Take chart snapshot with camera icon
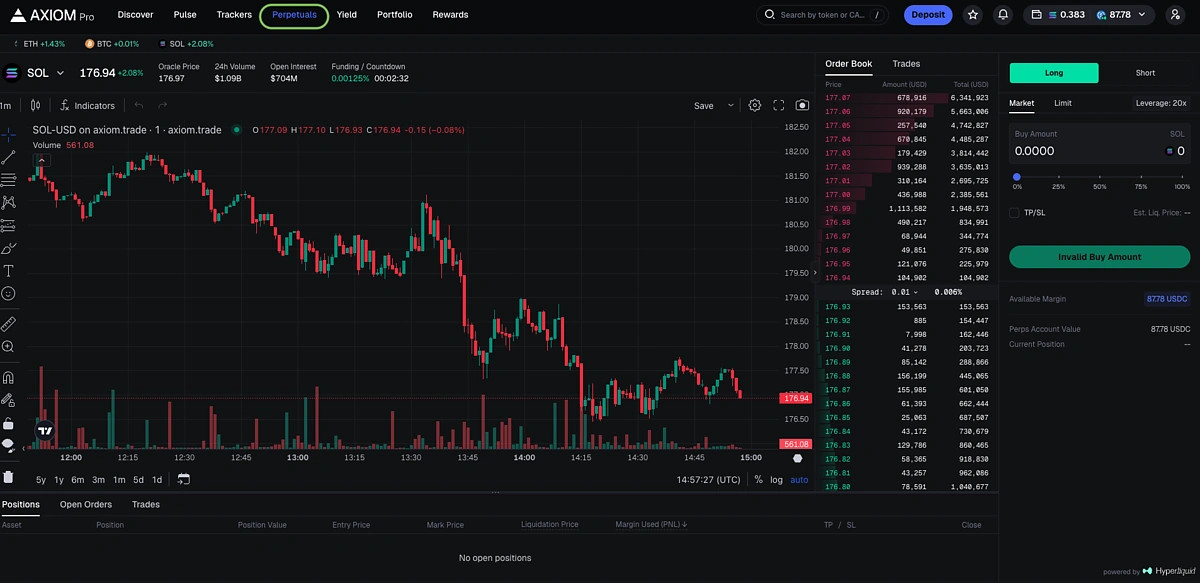Image resolution: width=1200 pixels, height=583 pixels. (x=802, y=105)
